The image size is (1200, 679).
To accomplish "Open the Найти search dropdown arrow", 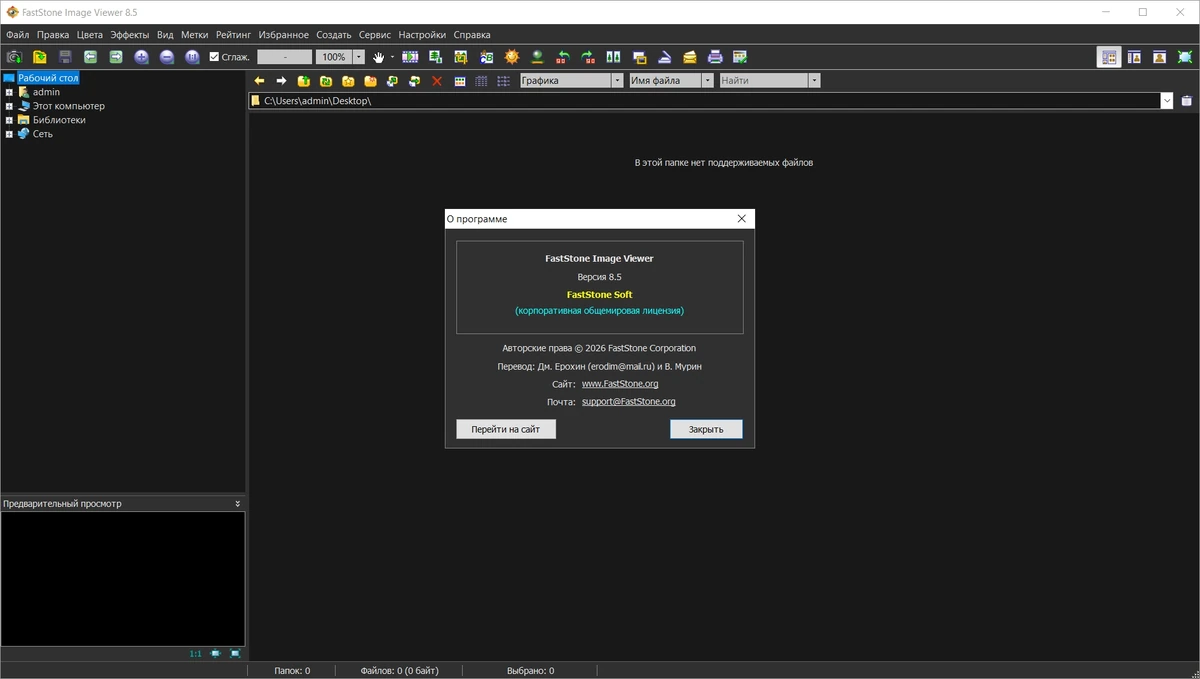I will pyautogui.click(x=815, y=81).
